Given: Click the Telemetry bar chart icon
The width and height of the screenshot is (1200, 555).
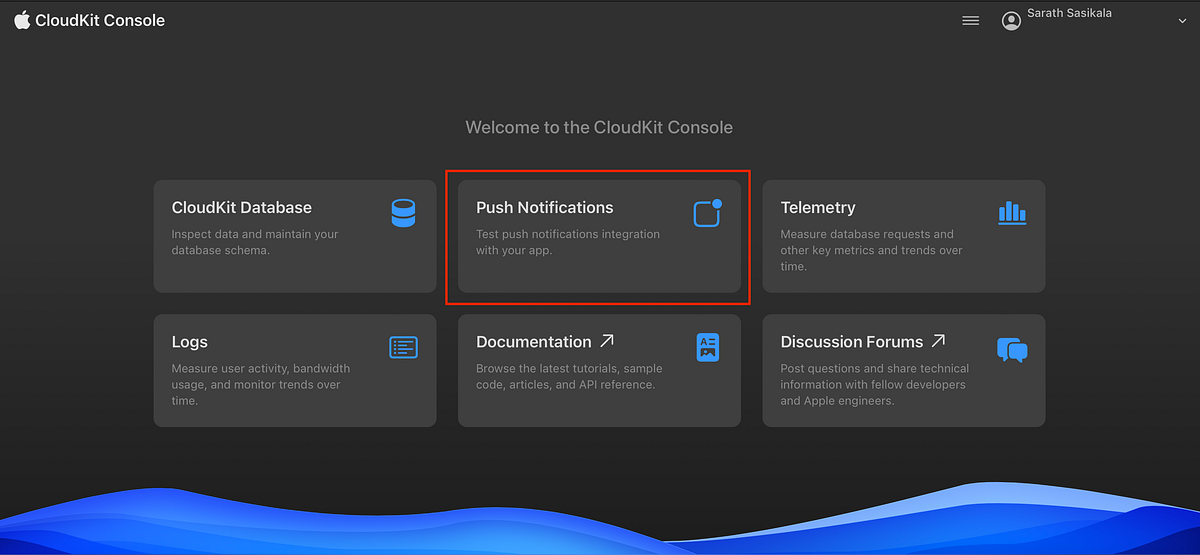Looking at the screenshot, I should pyautogui.click(x=1012, y=213).
